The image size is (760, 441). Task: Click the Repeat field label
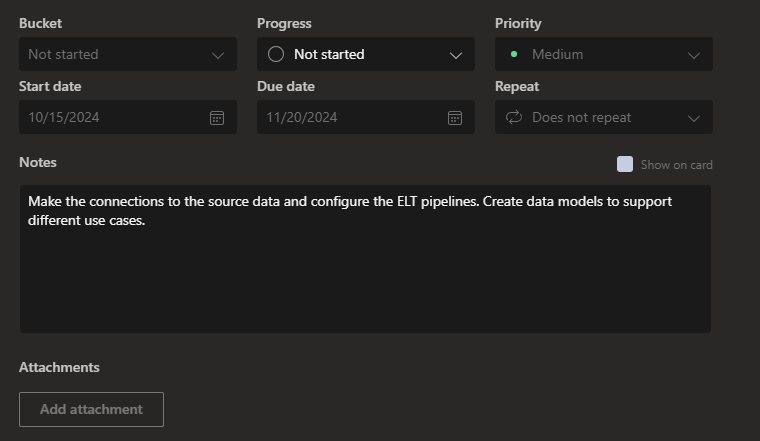(517, 86)
